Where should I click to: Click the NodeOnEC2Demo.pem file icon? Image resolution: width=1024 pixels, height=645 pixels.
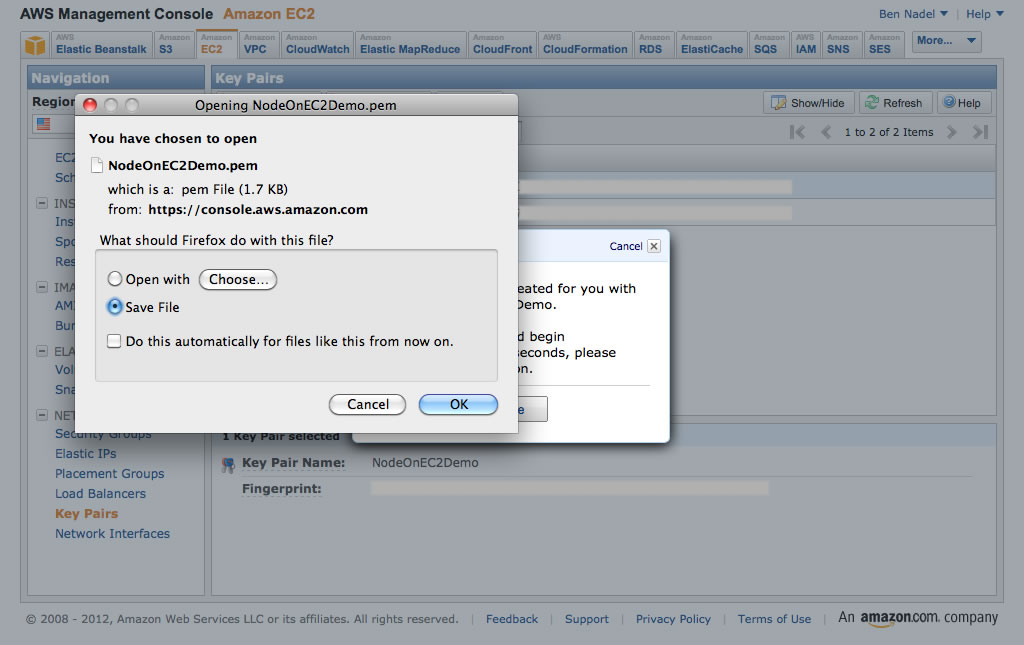click(97, 165)
